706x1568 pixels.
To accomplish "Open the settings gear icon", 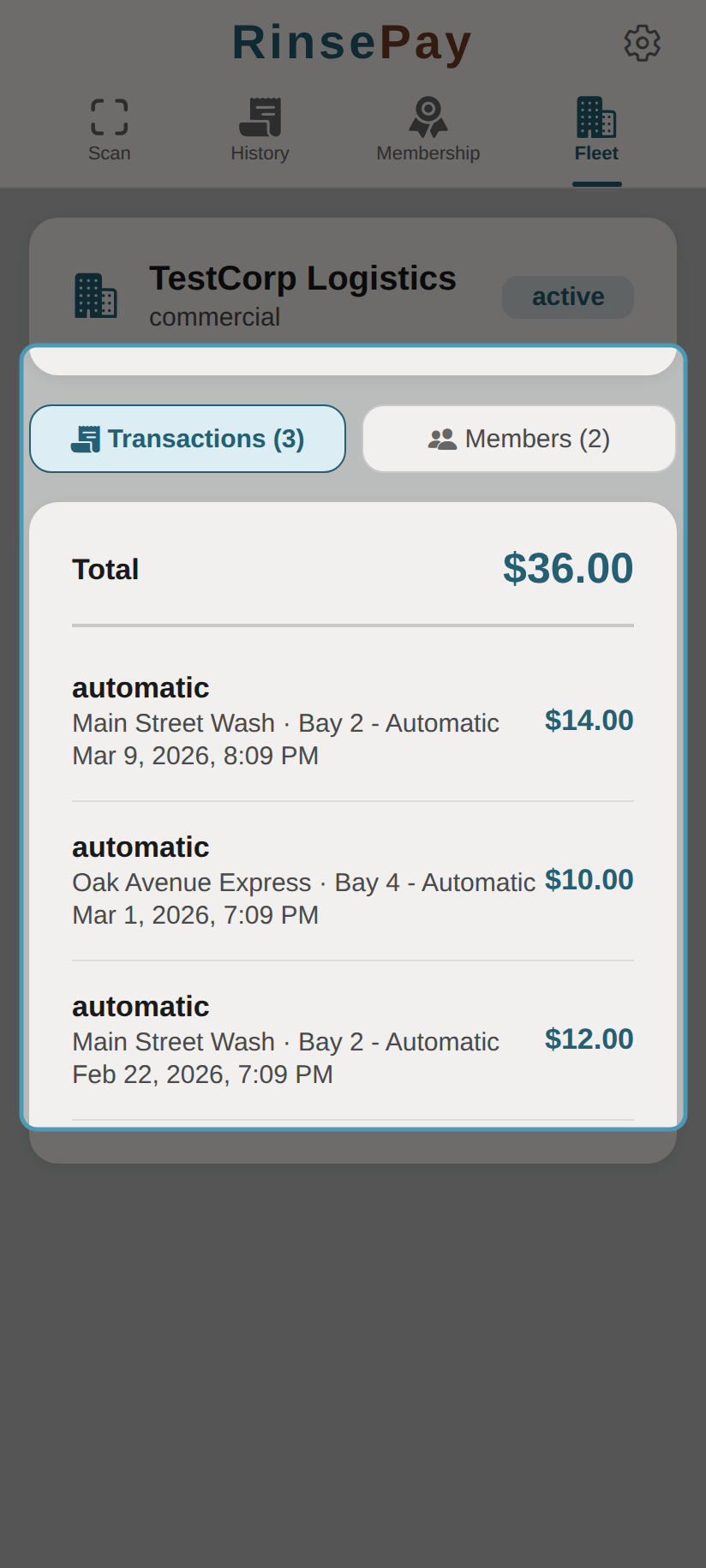I will 641,41.
